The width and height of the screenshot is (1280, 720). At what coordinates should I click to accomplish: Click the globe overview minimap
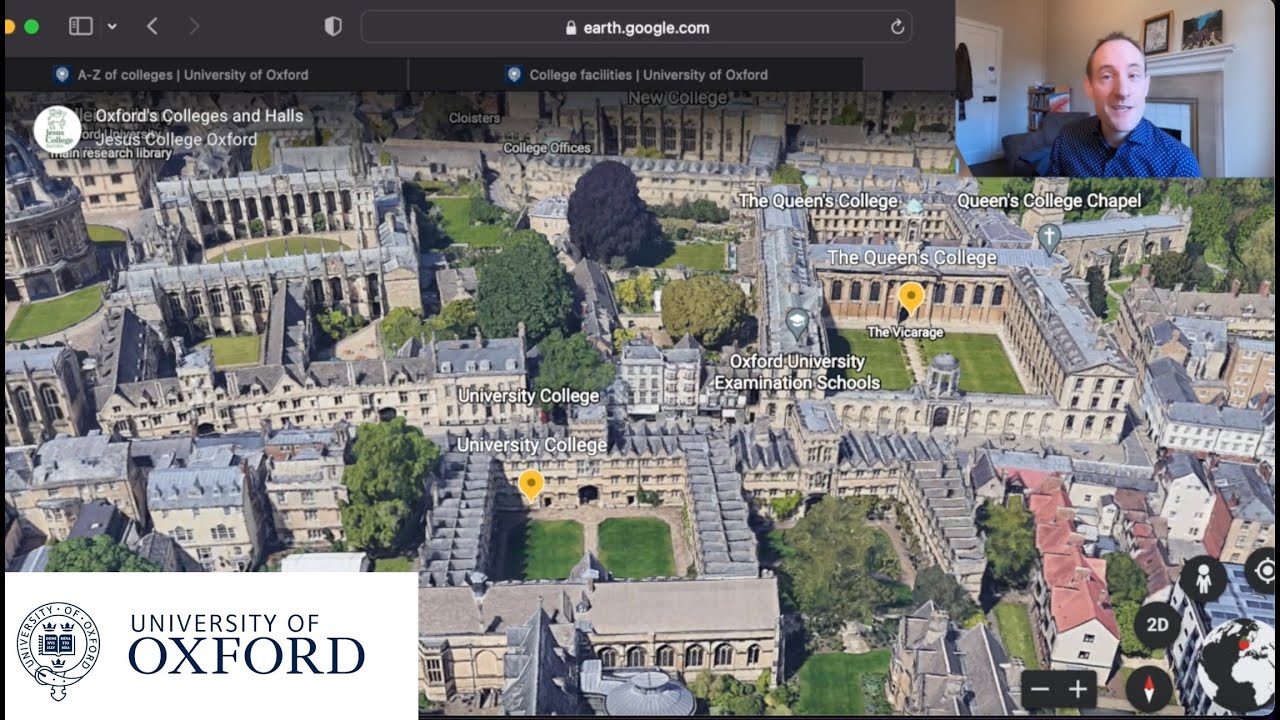click(1239, 665)
